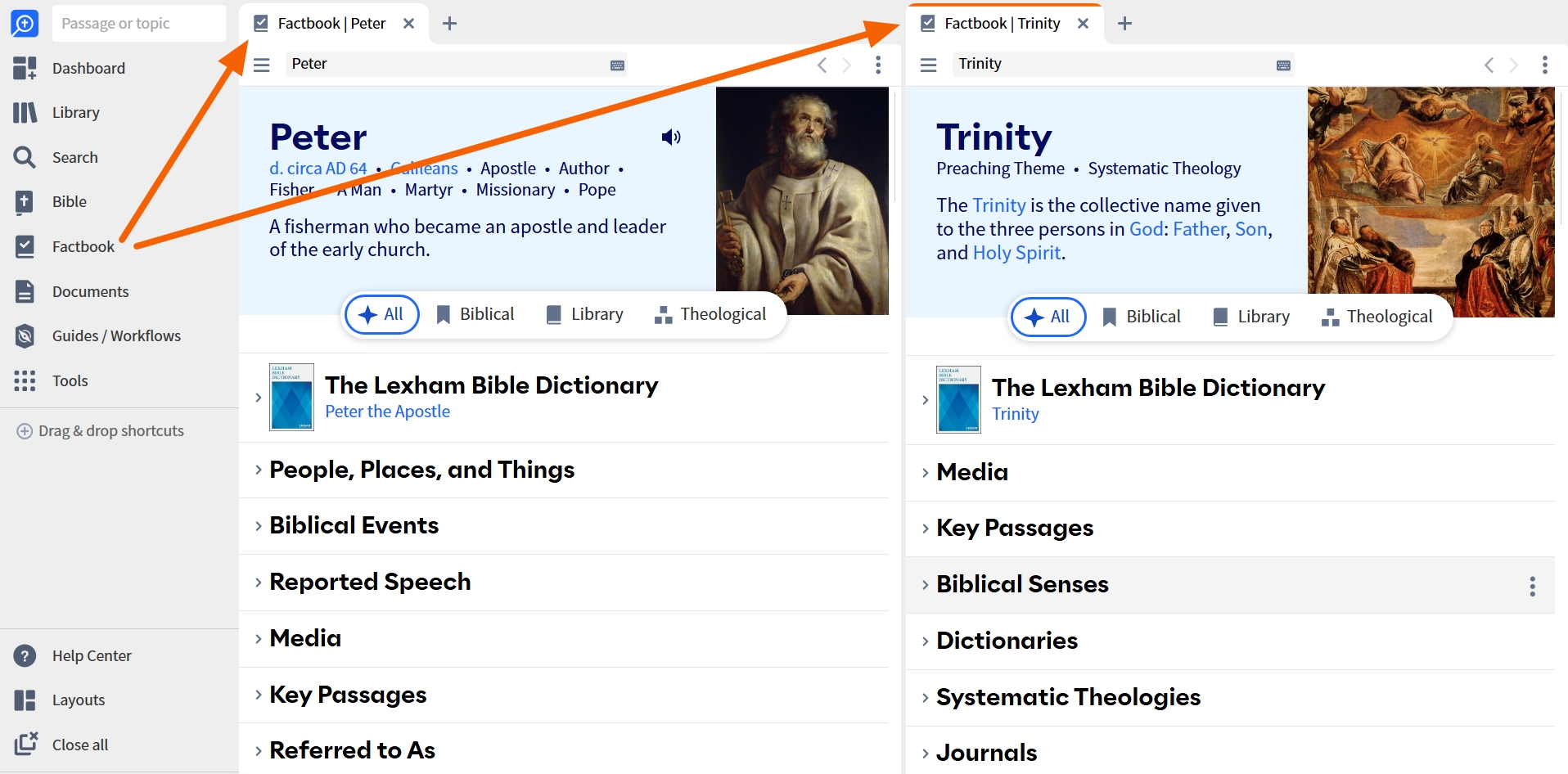The height and width of the screenshot is (774, 1568).
Task: Select the All filter in Trinity panel
Action: click(1048, 317)
